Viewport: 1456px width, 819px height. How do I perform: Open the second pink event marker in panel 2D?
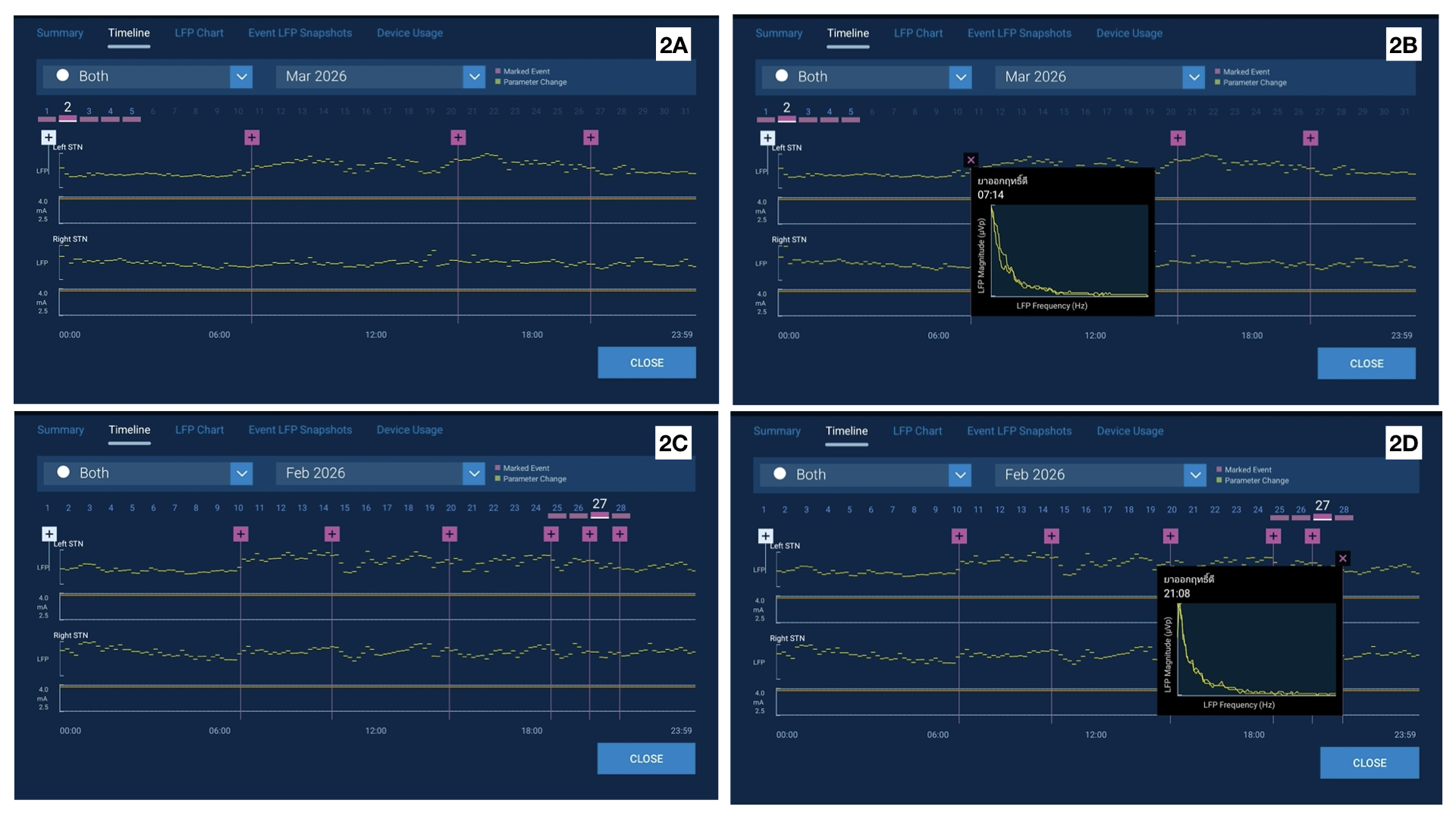[x=1051, y=536]
